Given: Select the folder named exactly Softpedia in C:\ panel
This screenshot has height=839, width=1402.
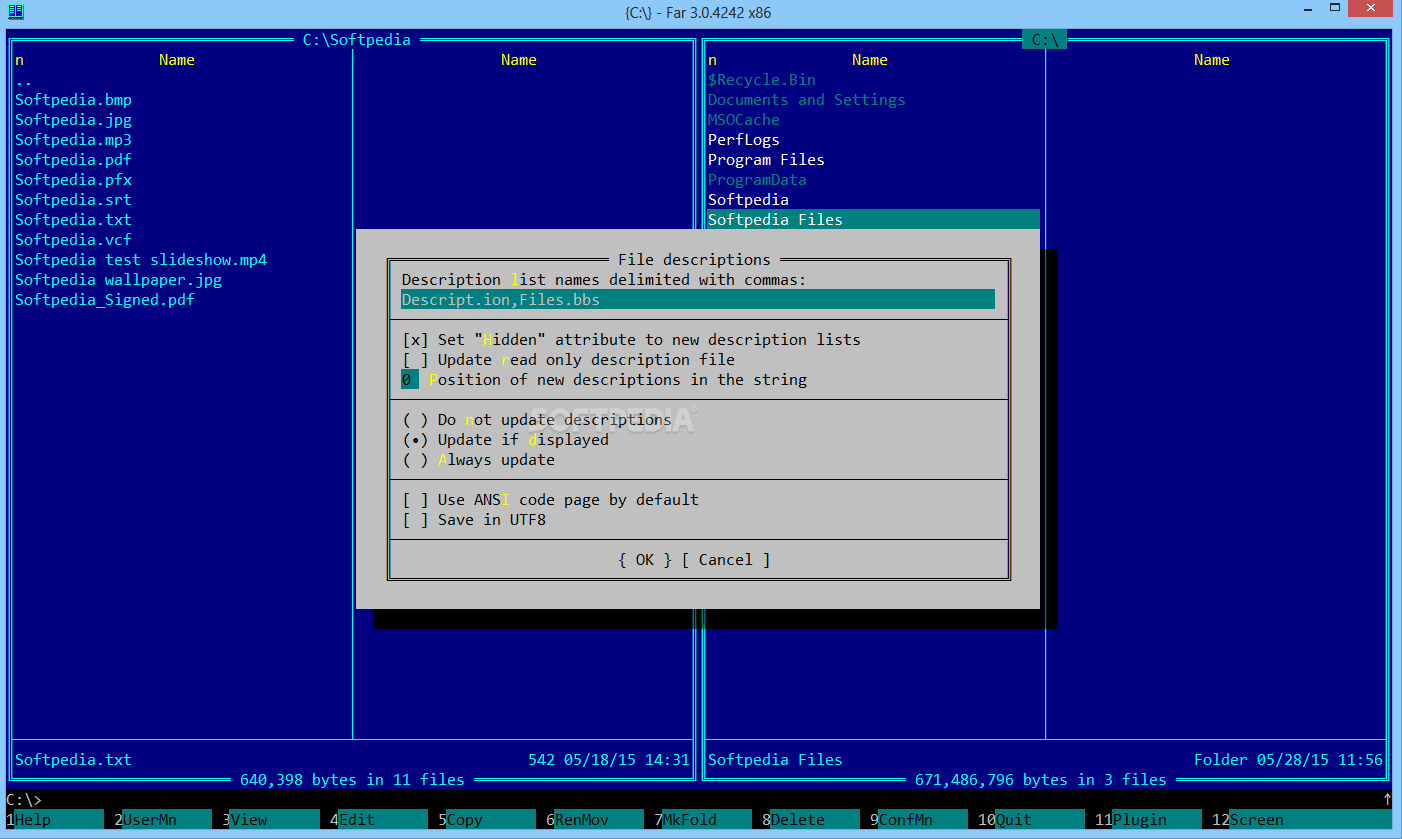Looking at the screenshot, I should click(x=748, y=200).
